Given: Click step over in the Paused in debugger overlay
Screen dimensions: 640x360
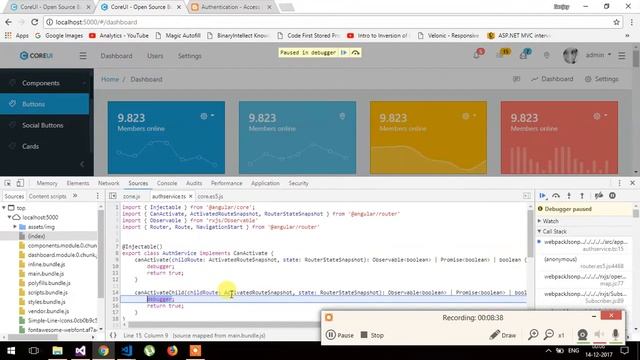Looking at the screenshot, I should pos(356,53).
